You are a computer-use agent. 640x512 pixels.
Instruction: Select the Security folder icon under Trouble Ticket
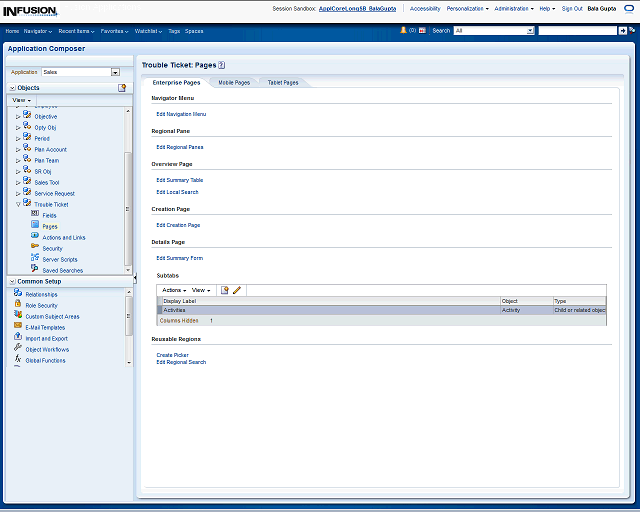(x=35, y=248)
